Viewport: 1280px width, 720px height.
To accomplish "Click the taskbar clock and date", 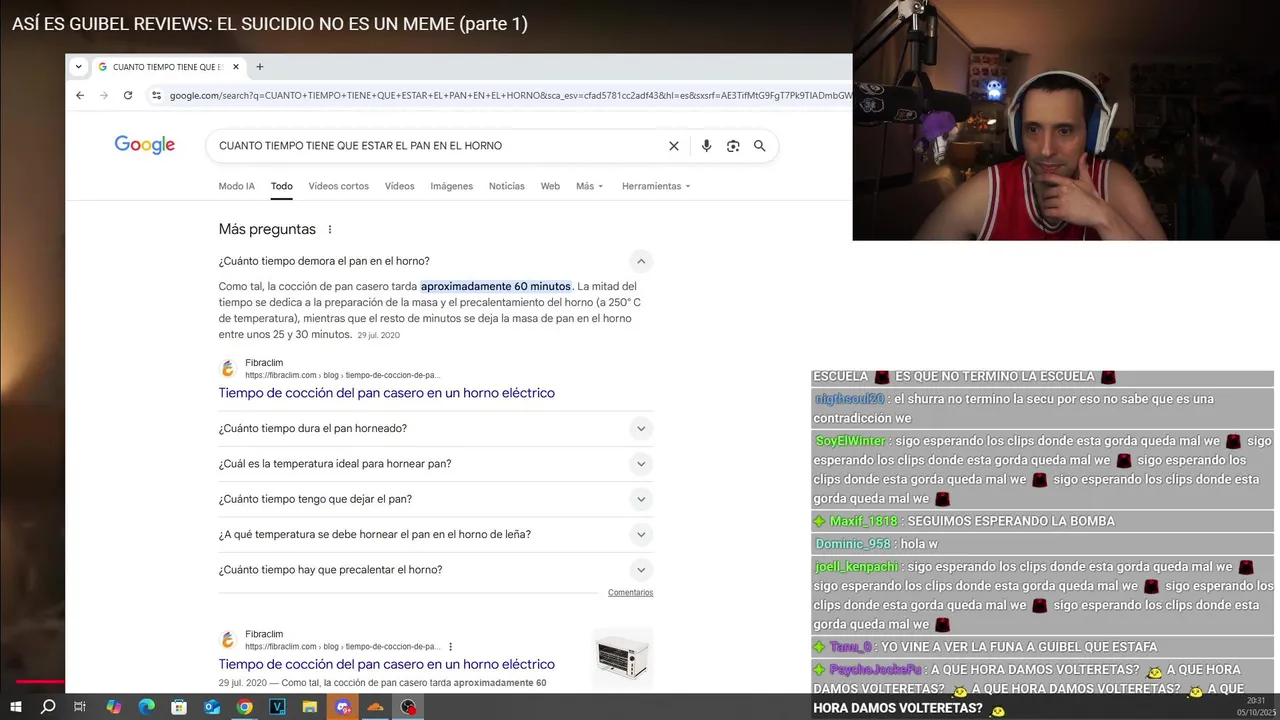I will (1256, 706).
